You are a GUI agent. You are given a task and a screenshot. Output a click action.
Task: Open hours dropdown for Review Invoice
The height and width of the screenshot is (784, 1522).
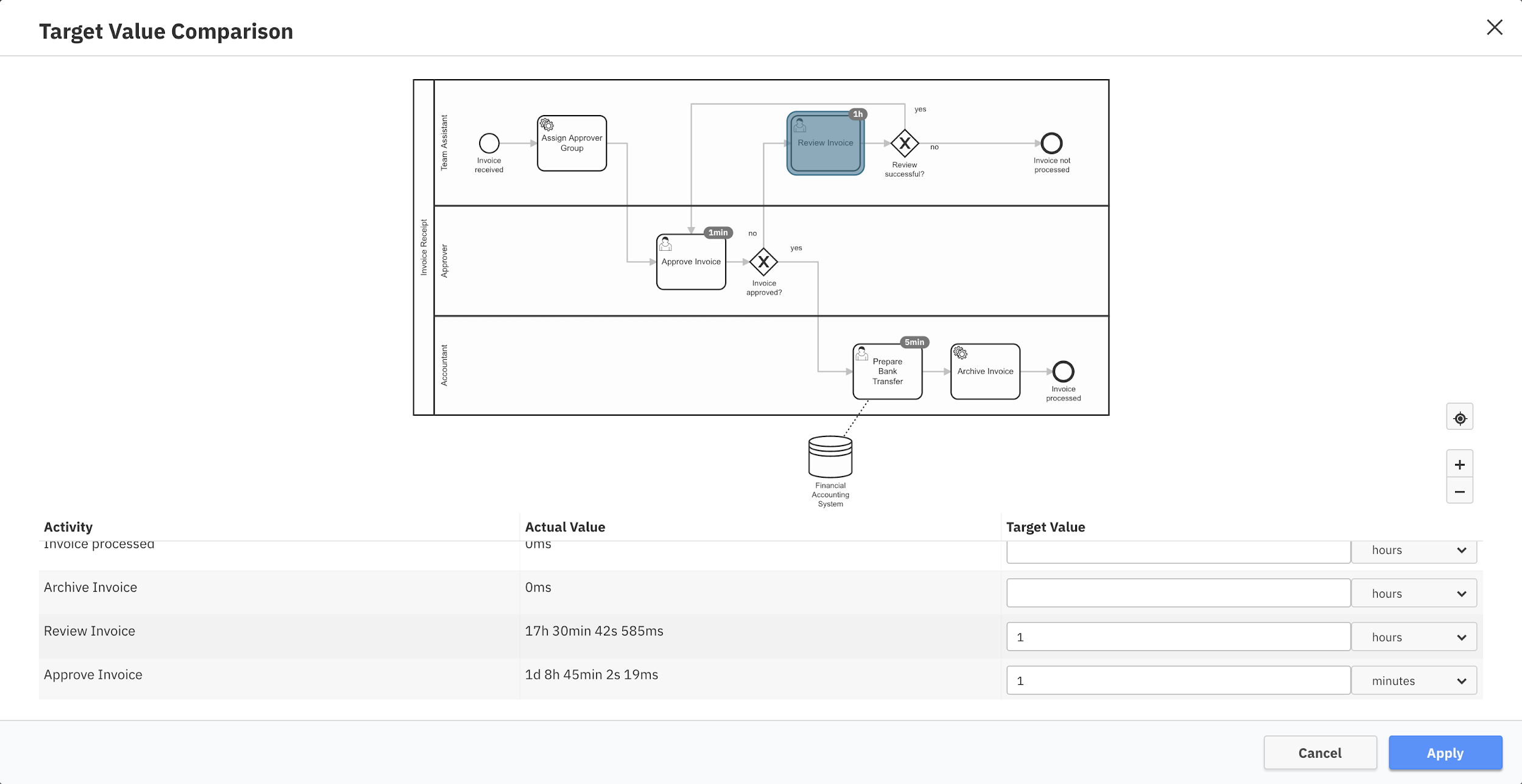click(1414, 637)
